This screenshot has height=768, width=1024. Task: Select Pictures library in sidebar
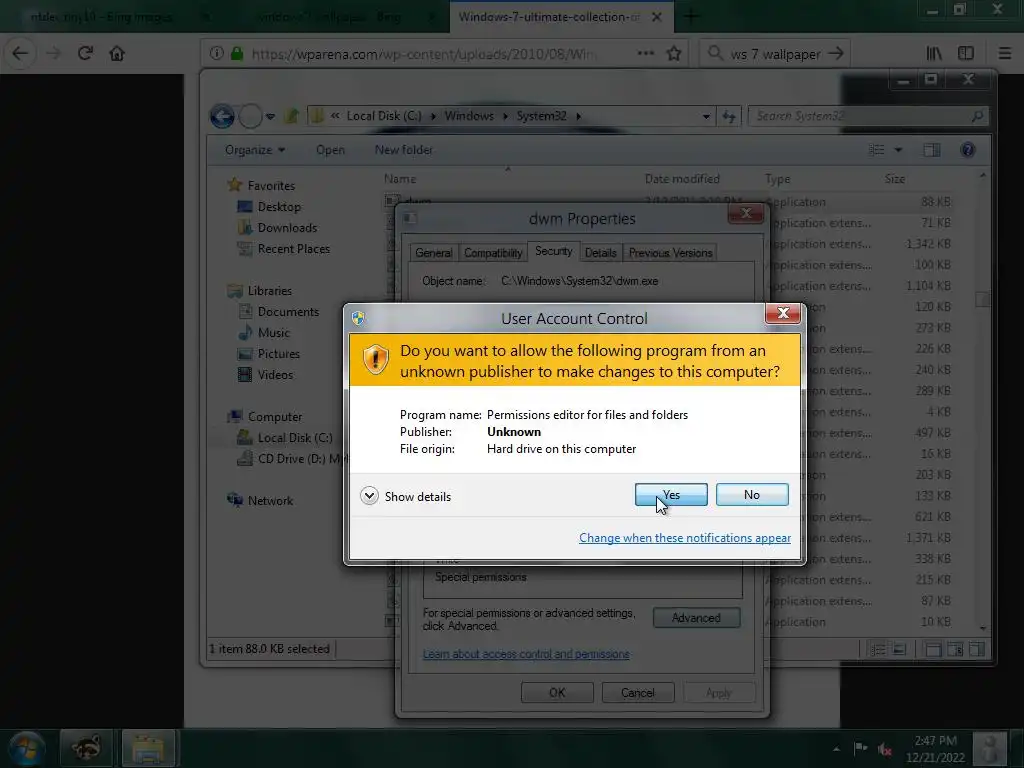pyautogui.click(x=278, y=353)
